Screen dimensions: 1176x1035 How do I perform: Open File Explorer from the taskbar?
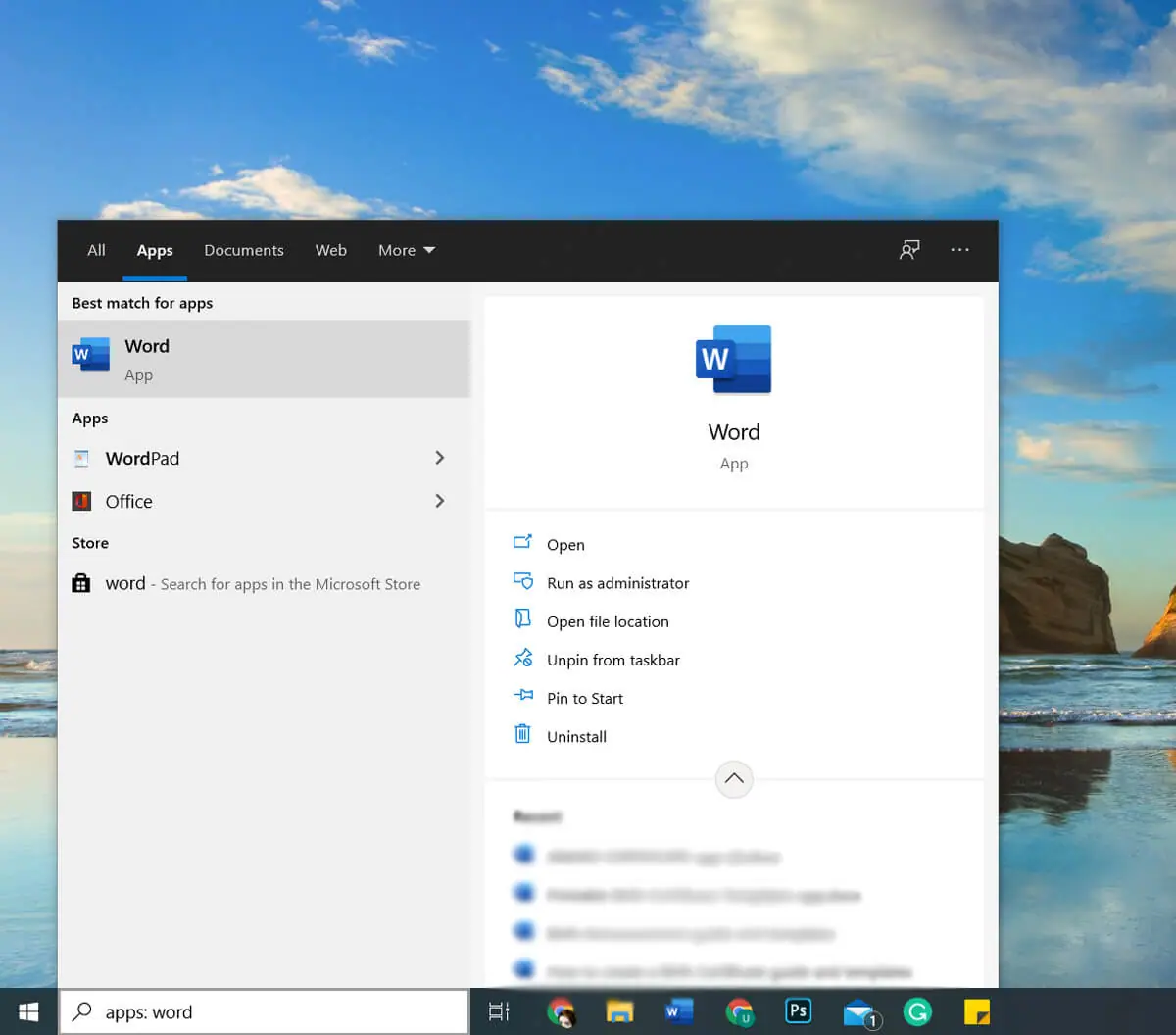[619, 1011]
